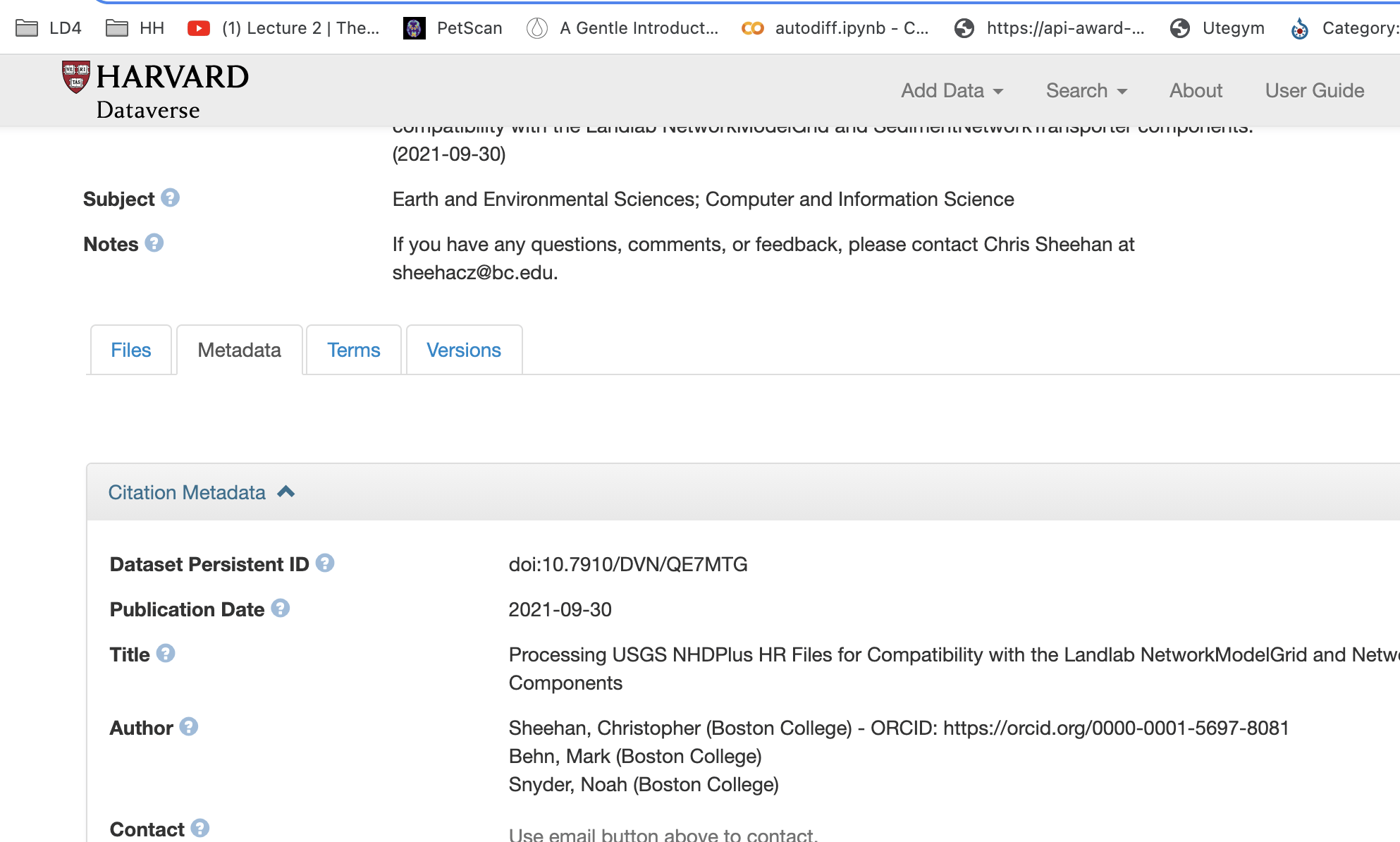Open the About page link

pos(1196,91)
